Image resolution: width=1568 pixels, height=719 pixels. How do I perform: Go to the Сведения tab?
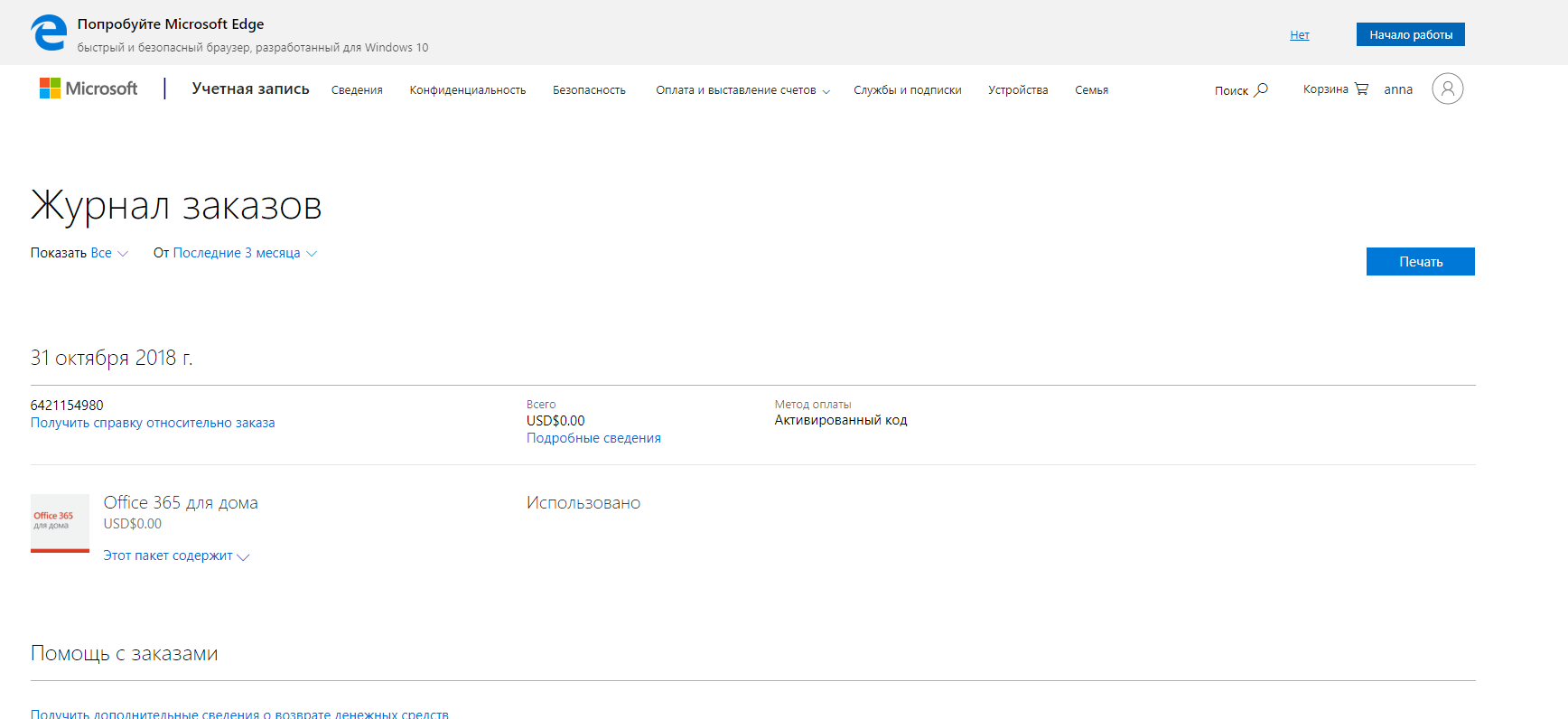coord(357,90)
